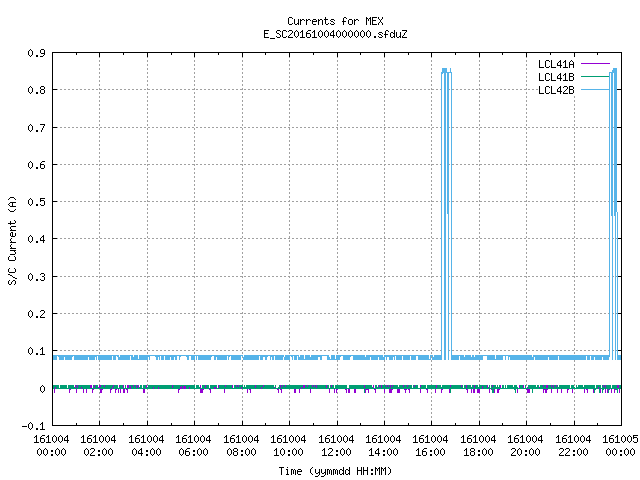This screenshot has width=640, height=480.
Task: Click the 0.7 y-axis tick label
Action: tap(36, 128)
